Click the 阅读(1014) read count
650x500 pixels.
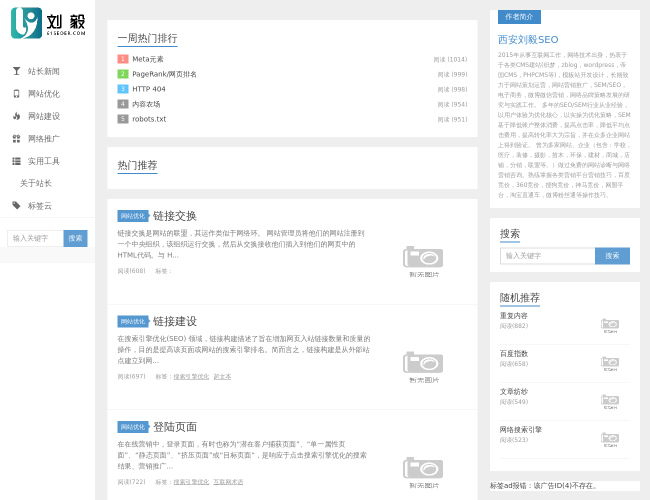click(451, 60)
